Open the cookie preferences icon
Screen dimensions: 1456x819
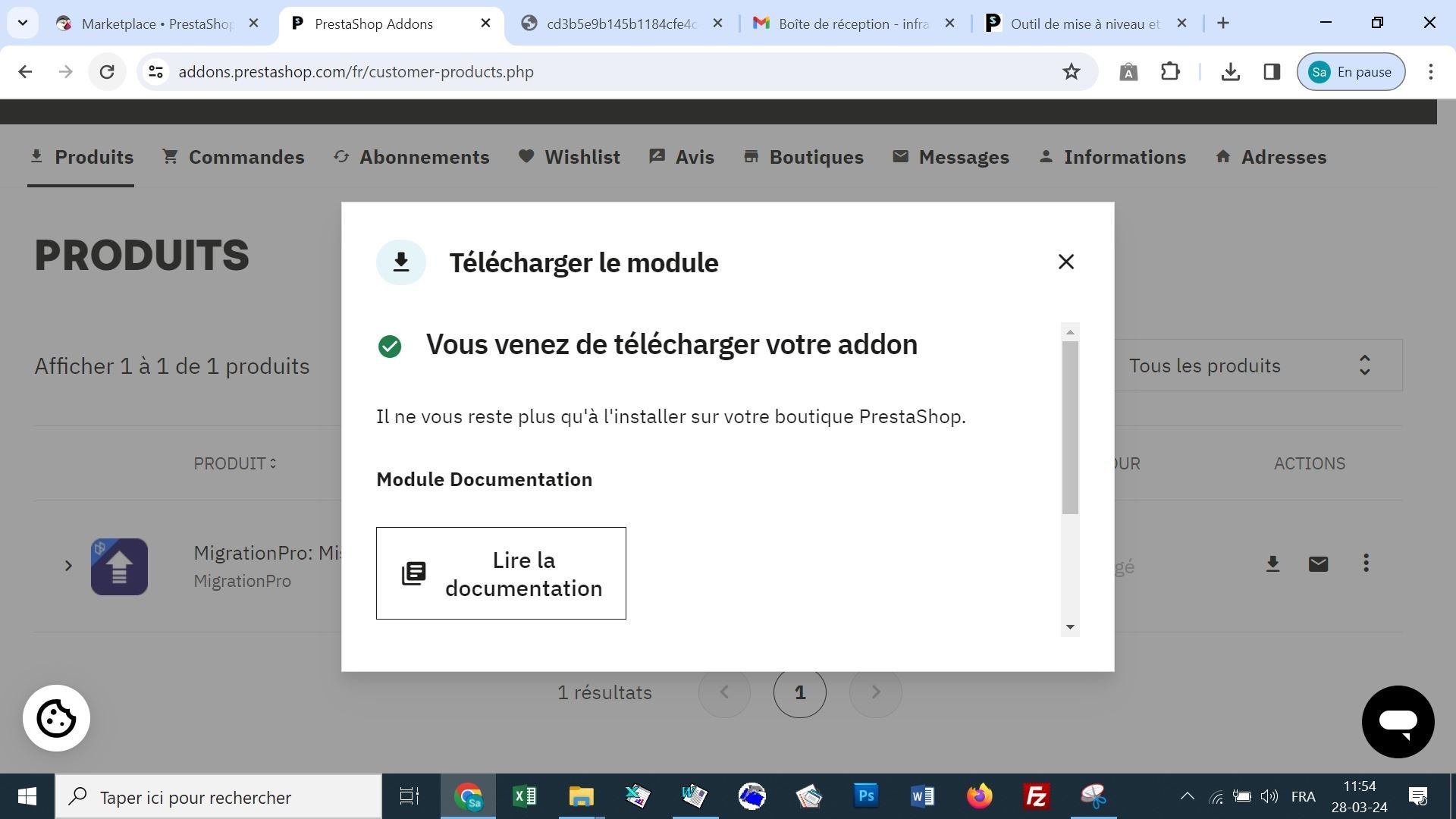(x=56, y=718)
